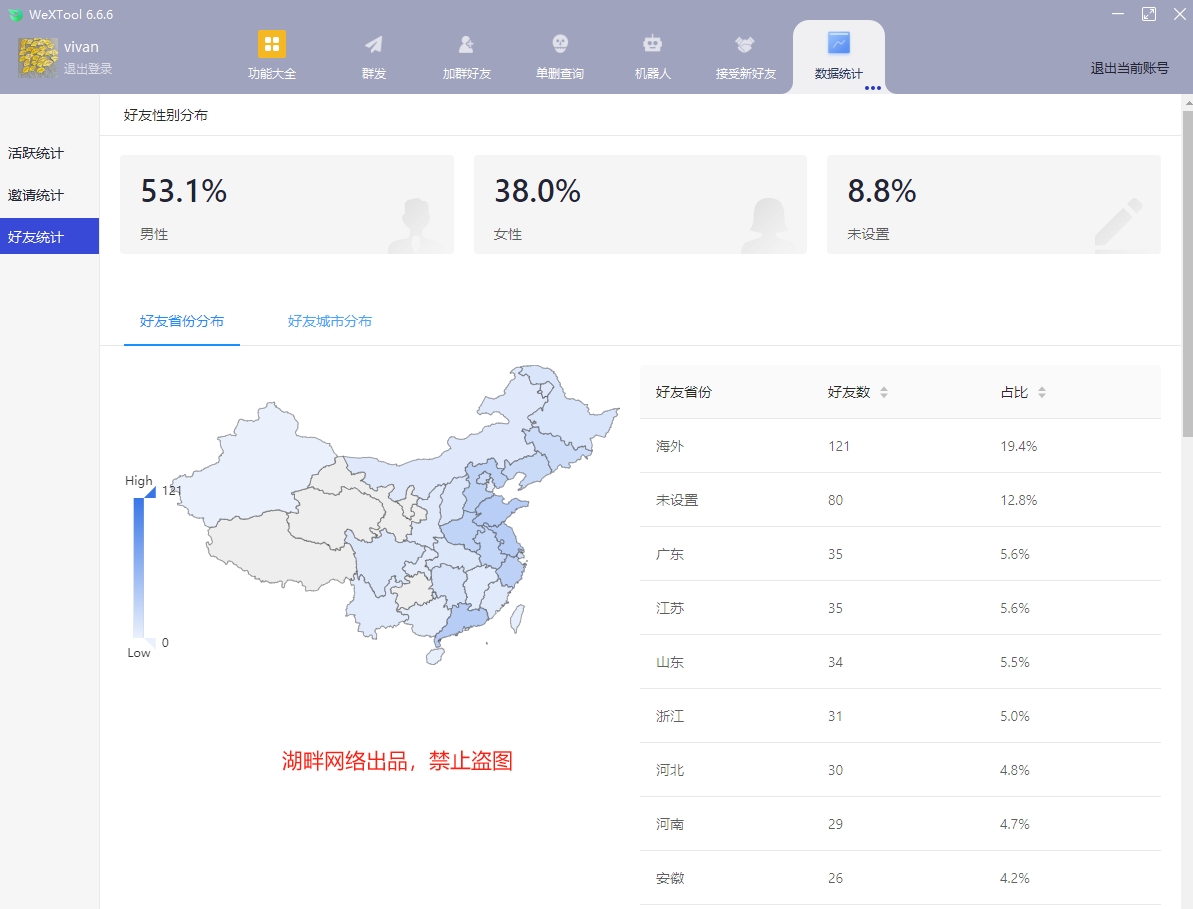The height and width of the screenshot is (909, 1193).
Task: Select the 群发 (mass message) icon
Action: click(373, 55)
